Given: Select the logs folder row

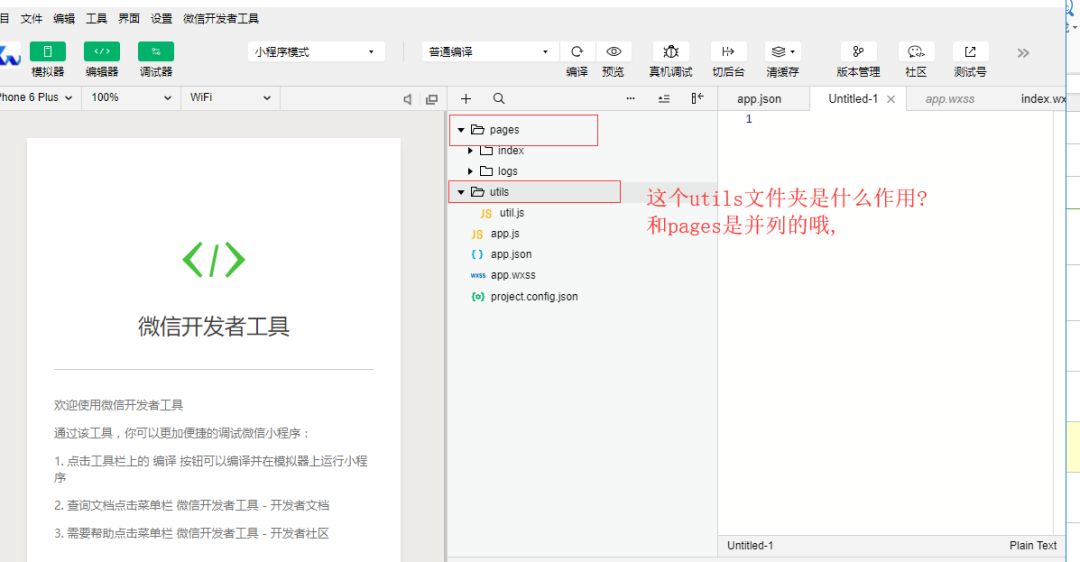Looking at the screenshot, I should click(x=583, y=171).
